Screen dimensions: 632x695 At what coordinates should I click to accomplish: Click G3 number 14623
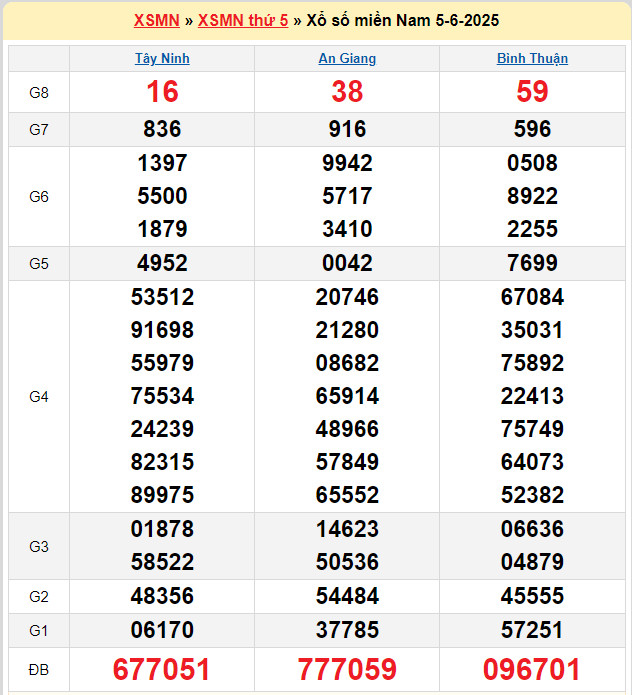pyautogui.click(x=347, y=529)
